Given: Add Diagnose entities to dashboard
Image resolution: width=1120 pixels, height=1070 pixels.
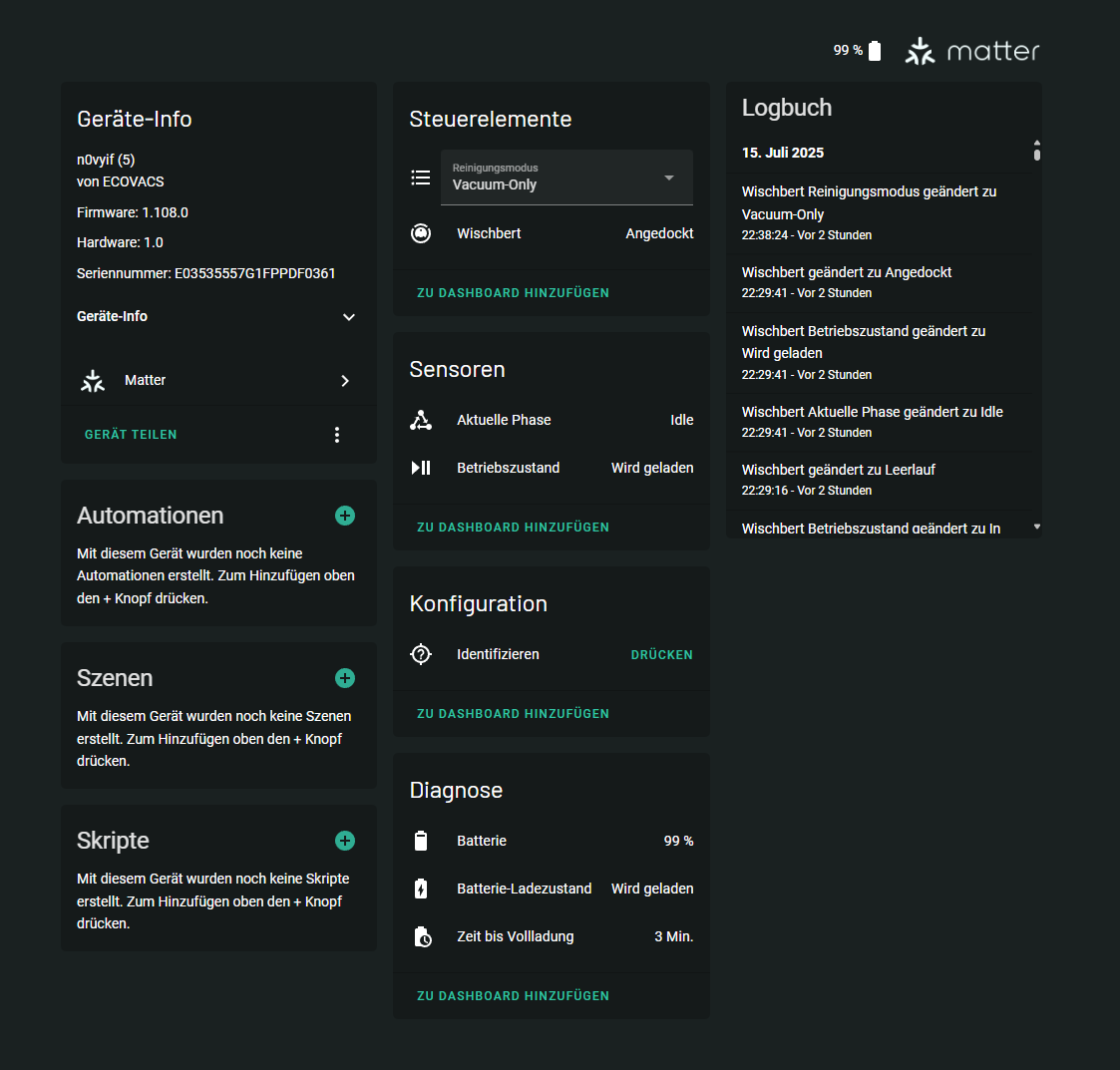Looking at the screenshot, I should pos(513,996).
